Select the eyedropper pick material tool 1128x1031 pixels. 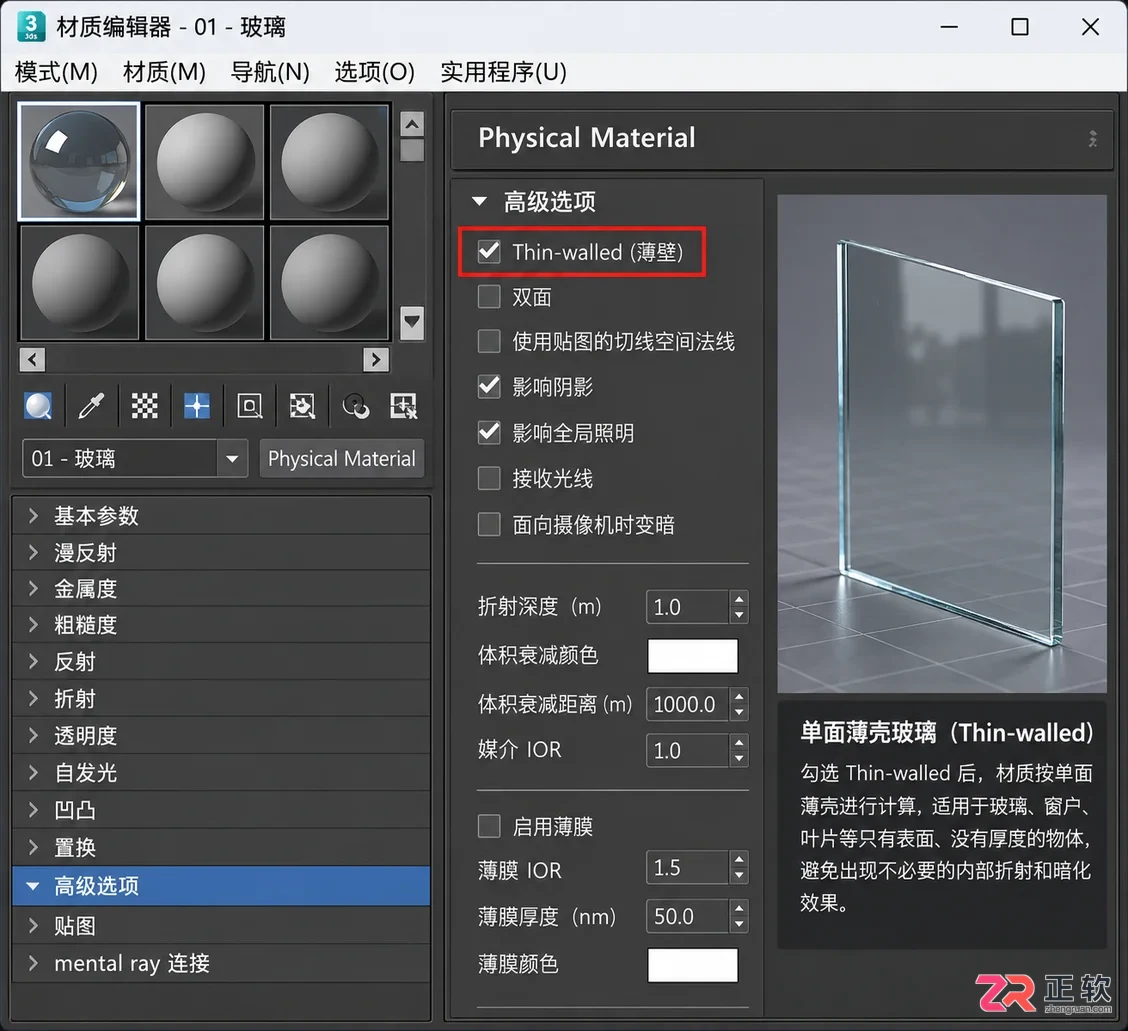pos(91,406)
